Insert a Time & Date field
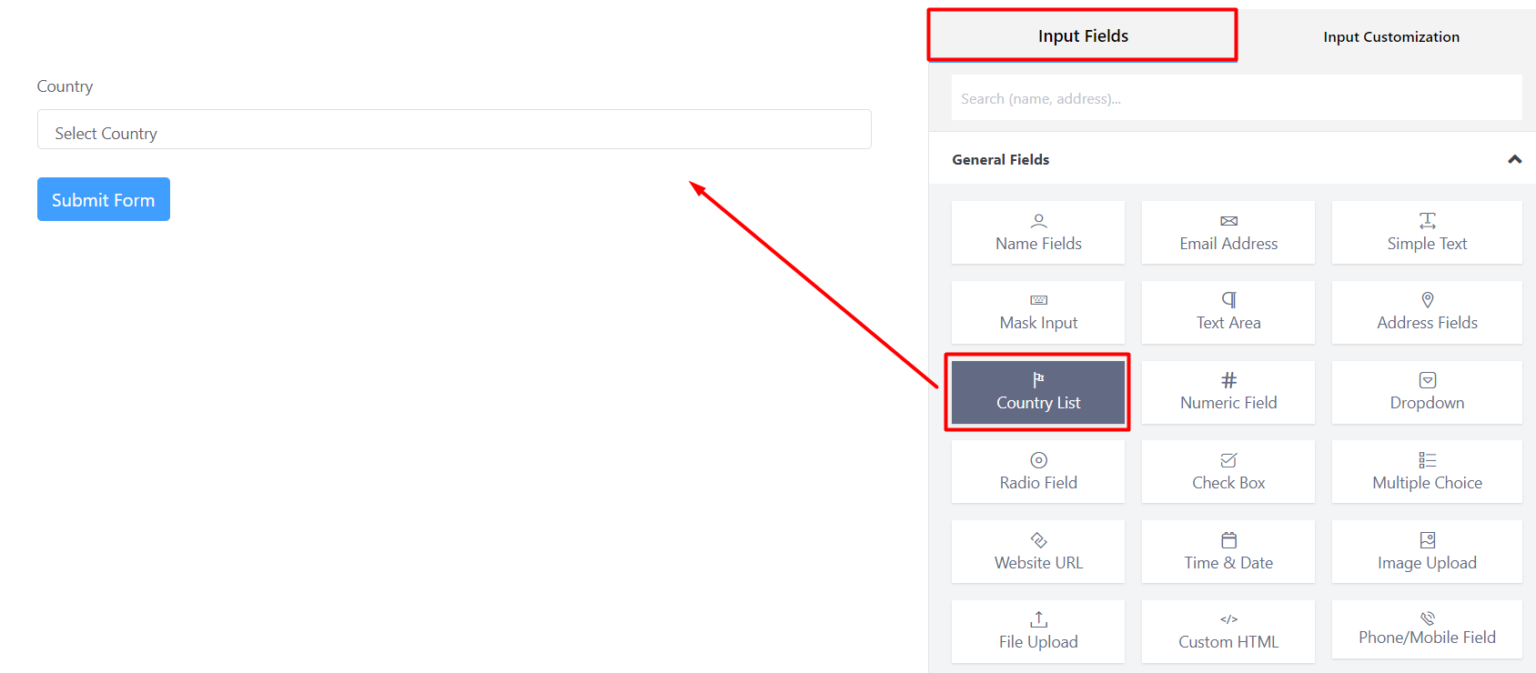Screen dimensions: 1536x673 pyautogui.click(x=1228, y=551)
